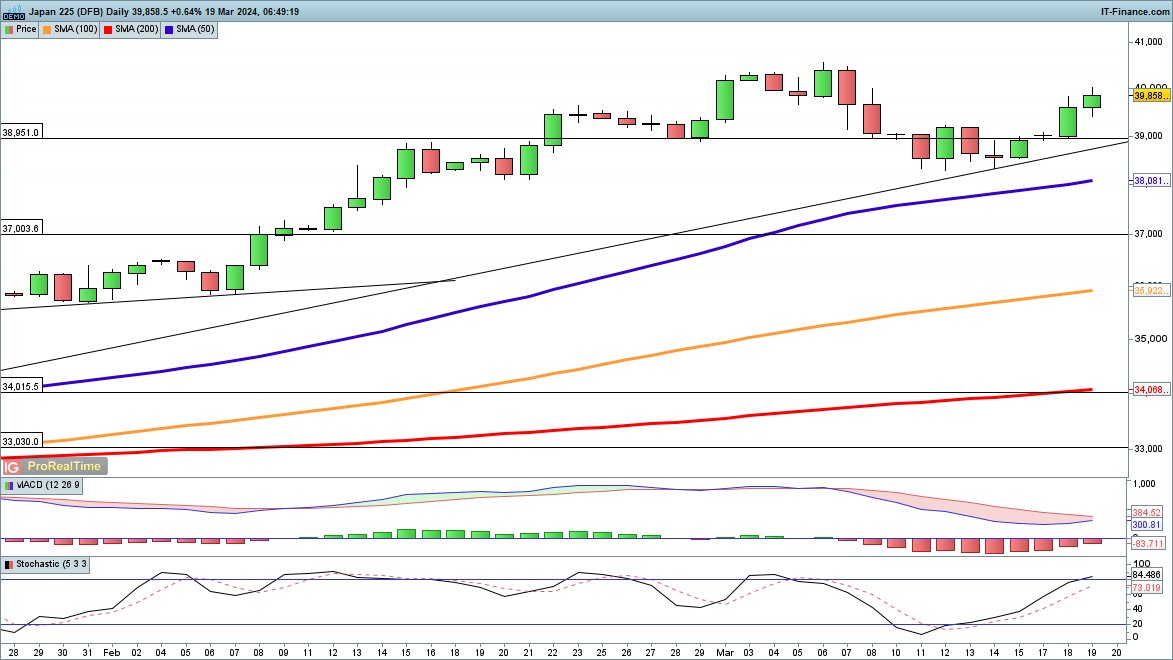Click the MACD indicator color icon
Viewport: 1173px width, 660px height.
point(9,485)
